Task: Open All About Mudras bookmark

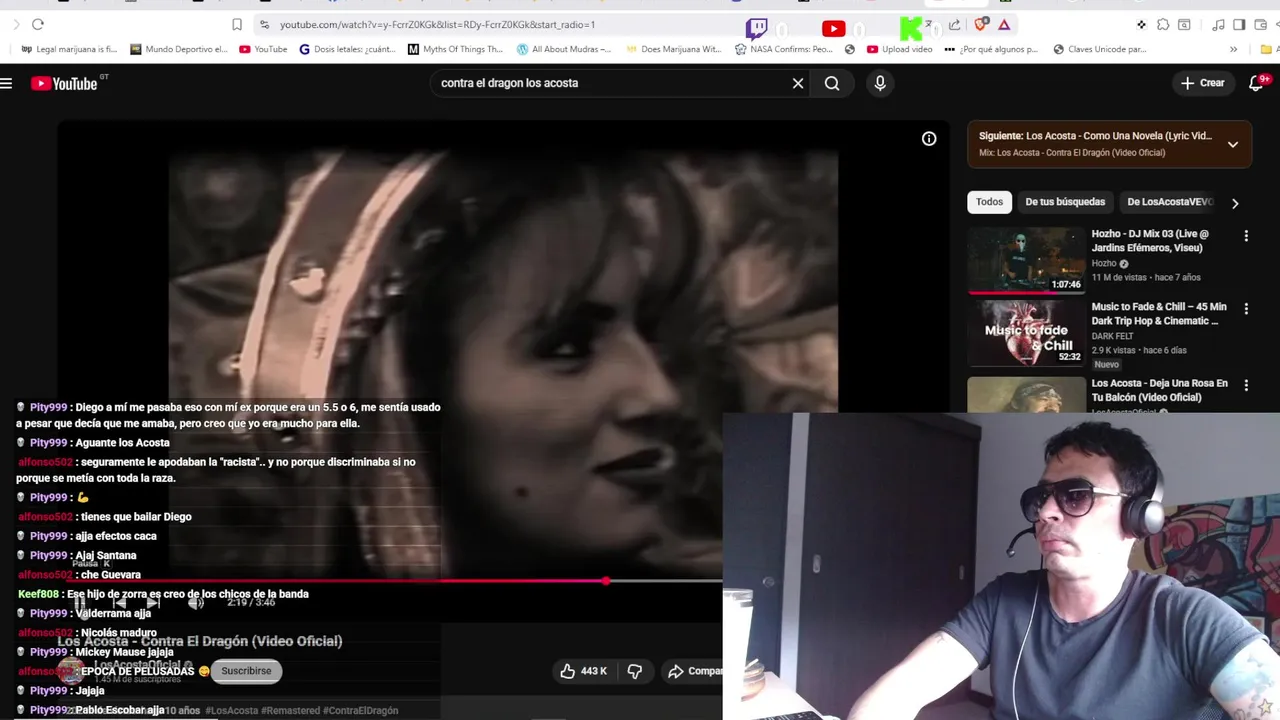Action: coord(564,49)
